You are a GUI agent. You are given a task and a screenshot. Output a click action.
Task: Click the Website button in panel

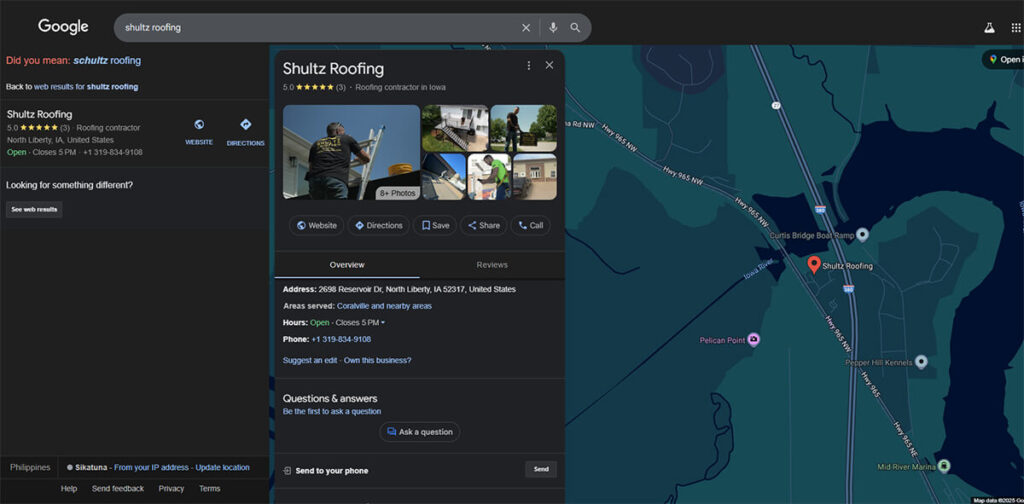point(317,225)
